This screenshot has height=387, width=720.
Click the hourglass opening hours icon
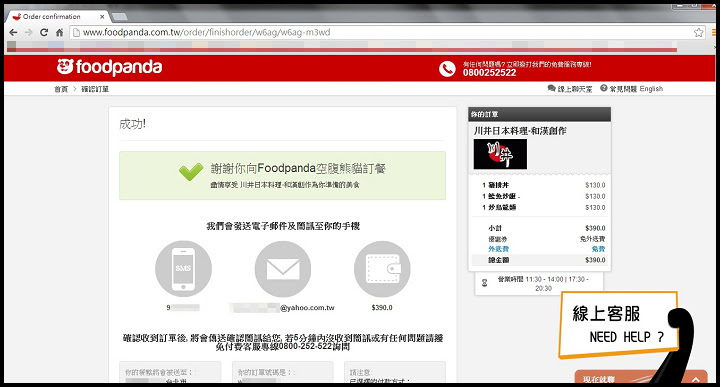click(484, 283)
